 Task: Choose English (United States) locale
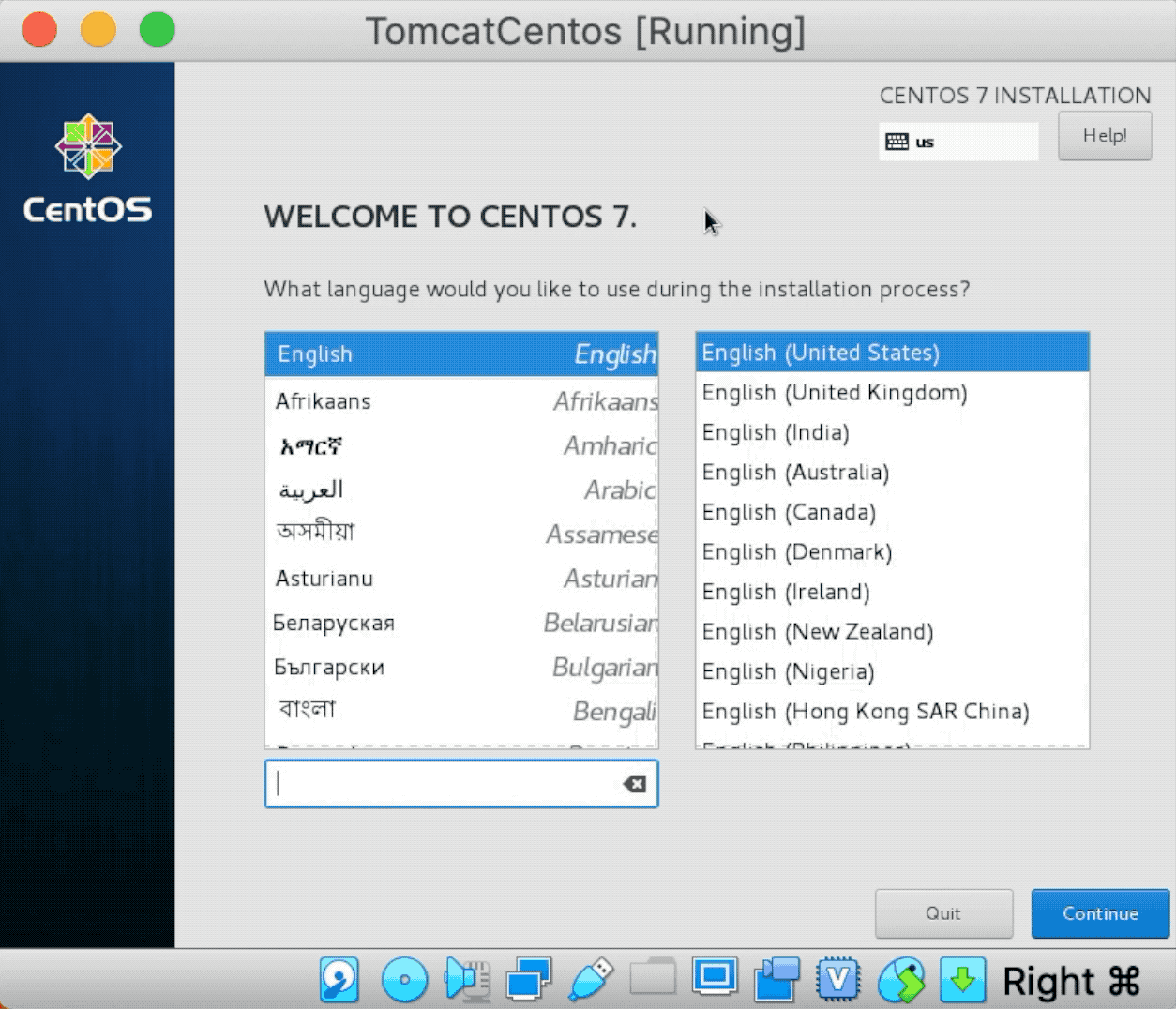892,353
